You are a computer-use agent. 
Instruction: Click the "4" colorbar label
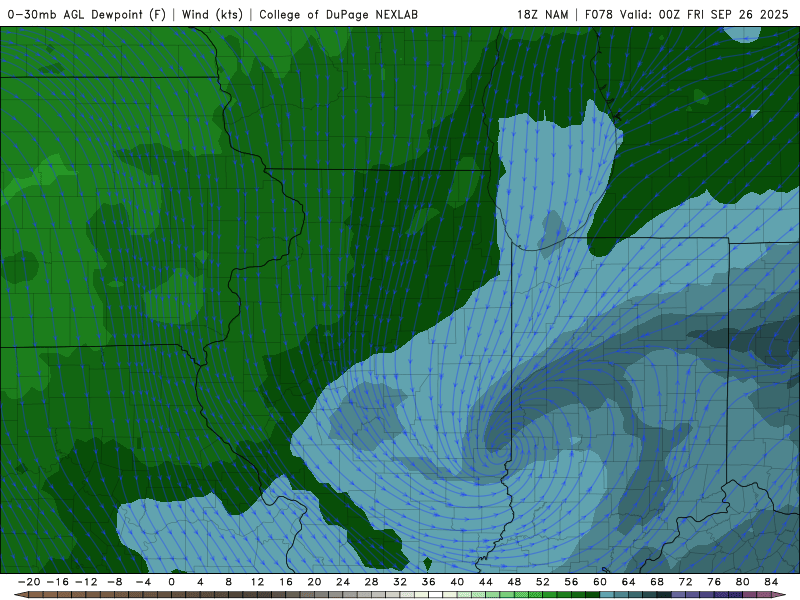click(200, 582)
